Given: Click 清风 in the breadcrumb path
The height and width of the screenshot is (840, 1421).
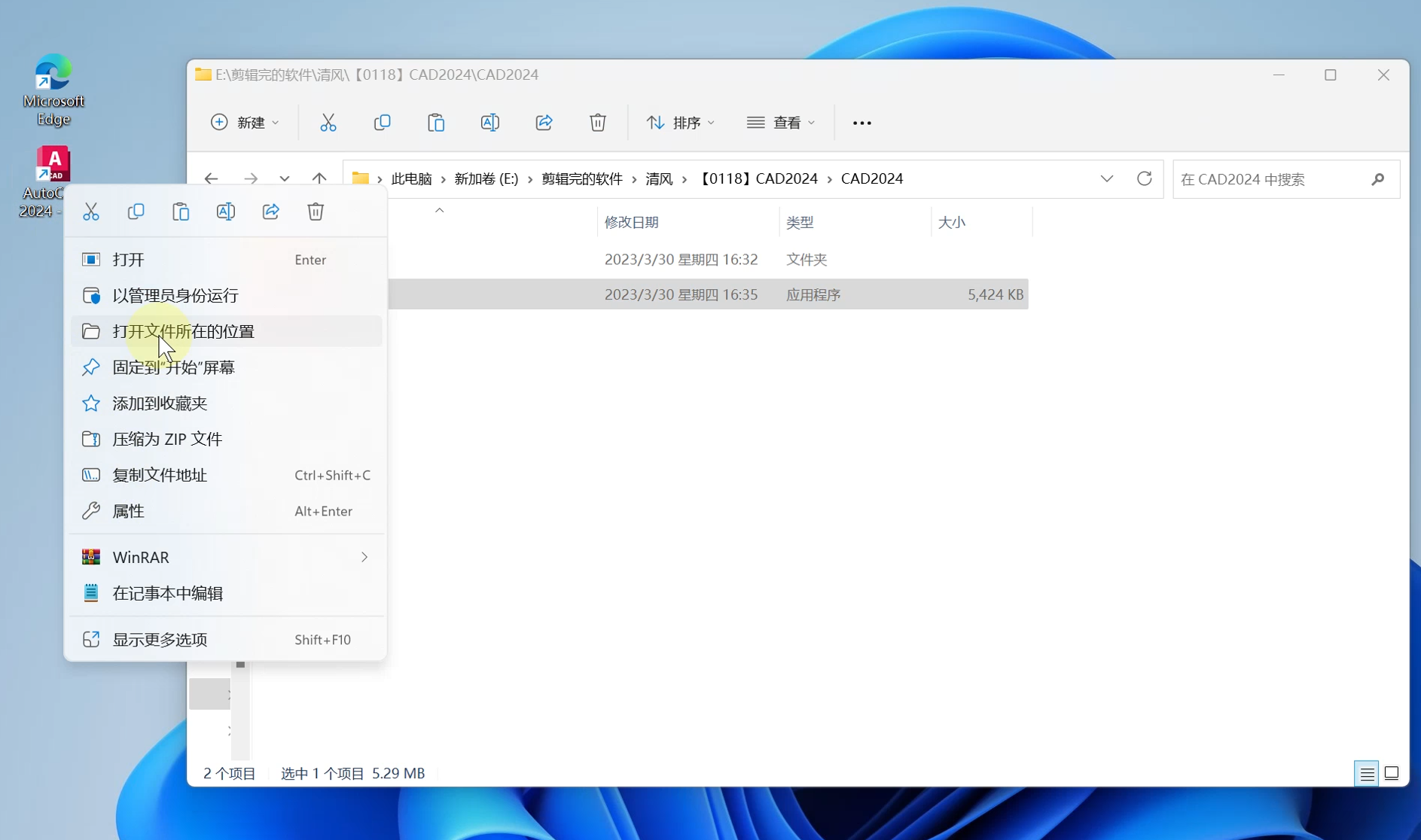Looking at the screenshot, I should (659, 179).
